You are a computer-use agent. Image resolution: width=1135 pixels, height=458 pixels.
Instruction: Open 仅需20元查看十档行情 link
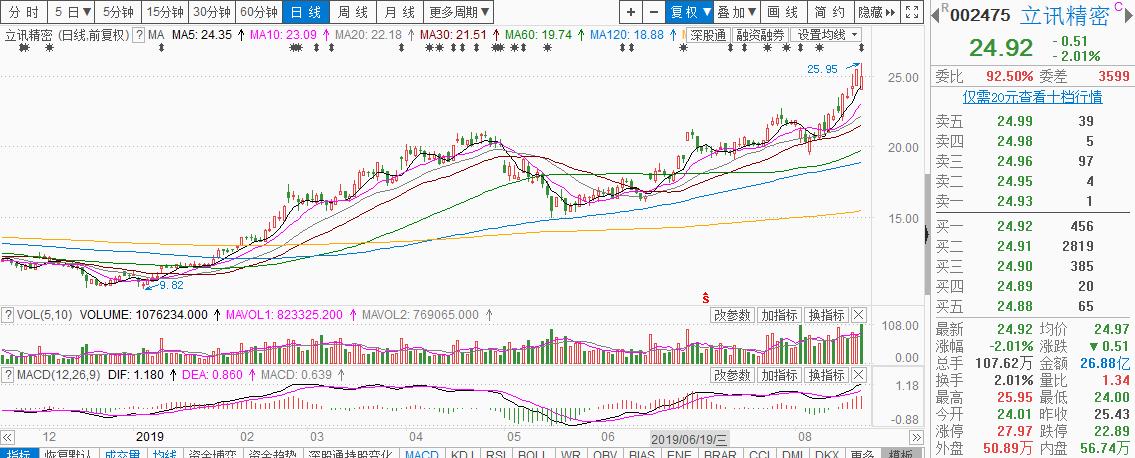click(1031, 97)
